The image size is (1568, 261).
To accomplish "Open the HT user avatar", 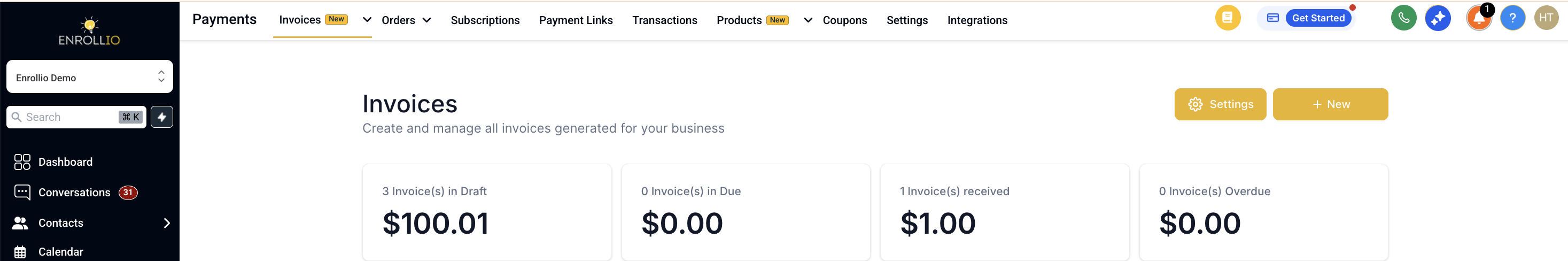I will [1546, 18].
